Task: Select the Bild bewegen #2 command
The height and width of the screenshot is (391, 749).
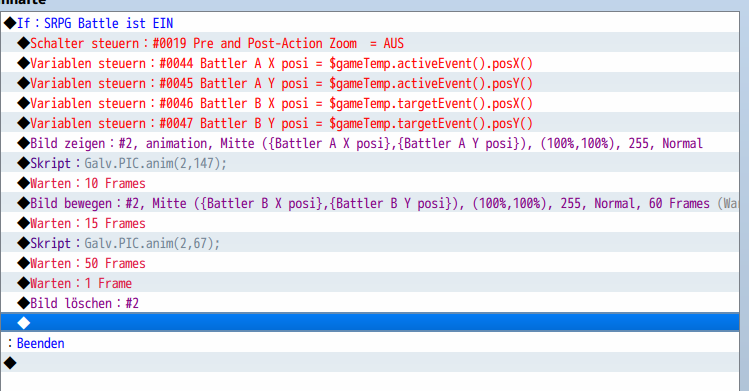Action: click(x=370, y=203)
